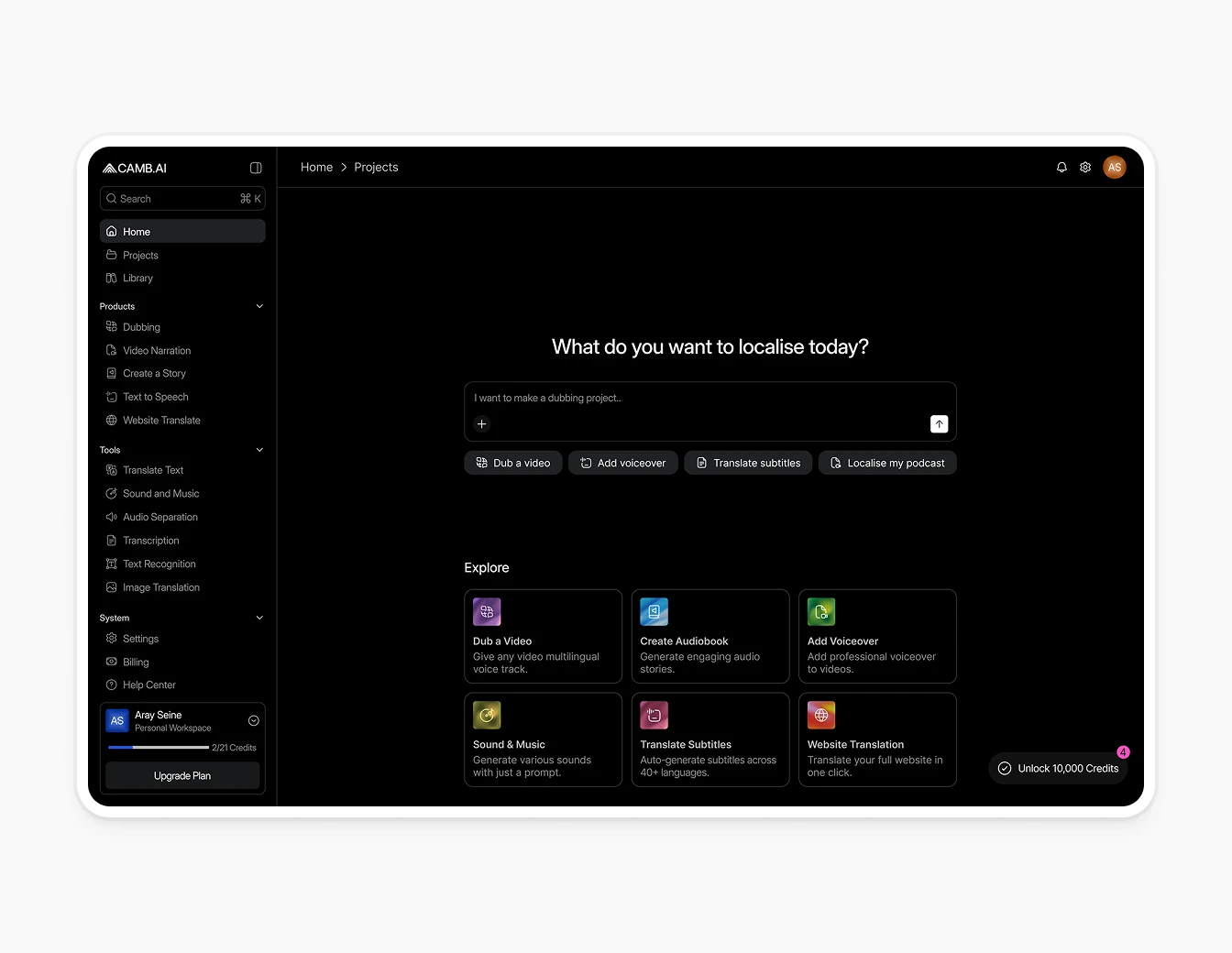The width and height of the screenshot is (1232, 953).
Task: Click the Translate subtitles suggestion chip
Action: (x=747, y=463)
